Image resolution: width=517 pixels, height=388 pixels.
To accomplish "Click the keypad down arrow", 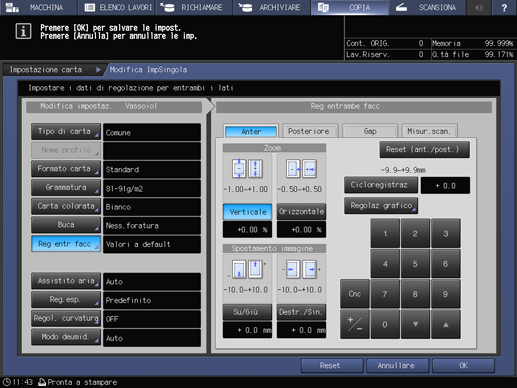I will pos(415,324).
